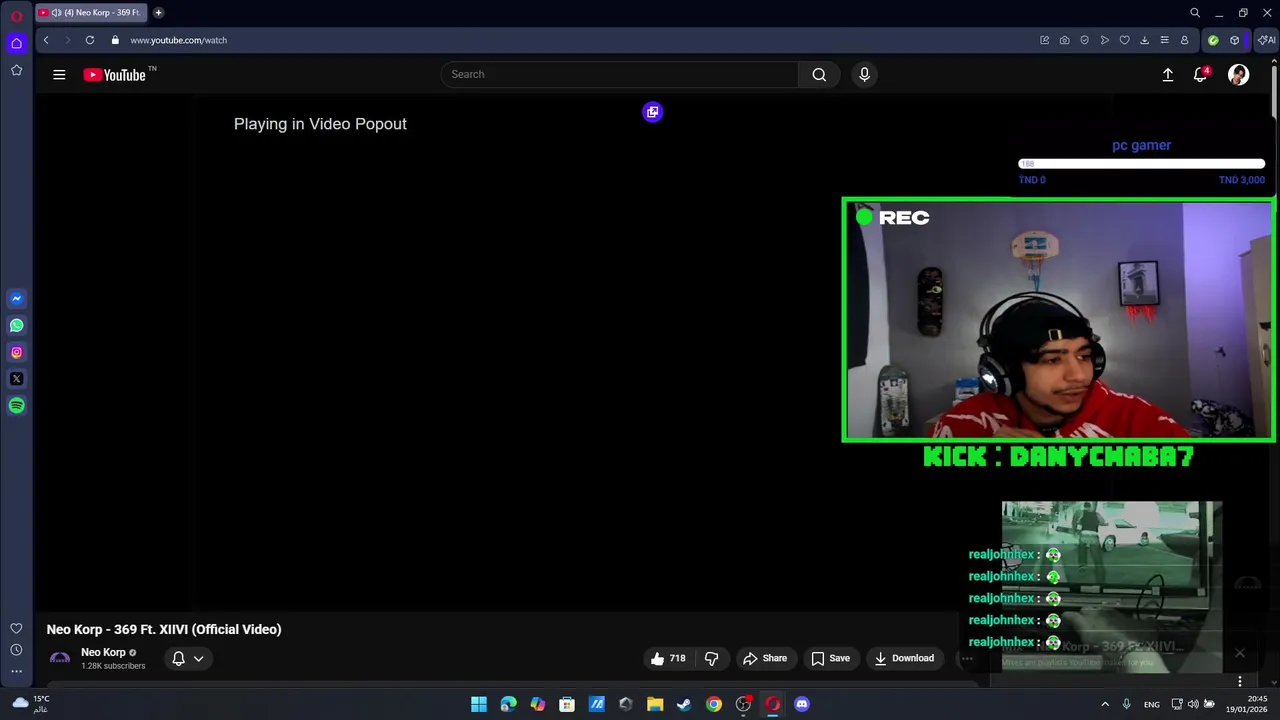Open WhatsApp in Opera sidebar
Image resolution: width=1280 pixels, height=720 pixels.
tap(16, 325)
